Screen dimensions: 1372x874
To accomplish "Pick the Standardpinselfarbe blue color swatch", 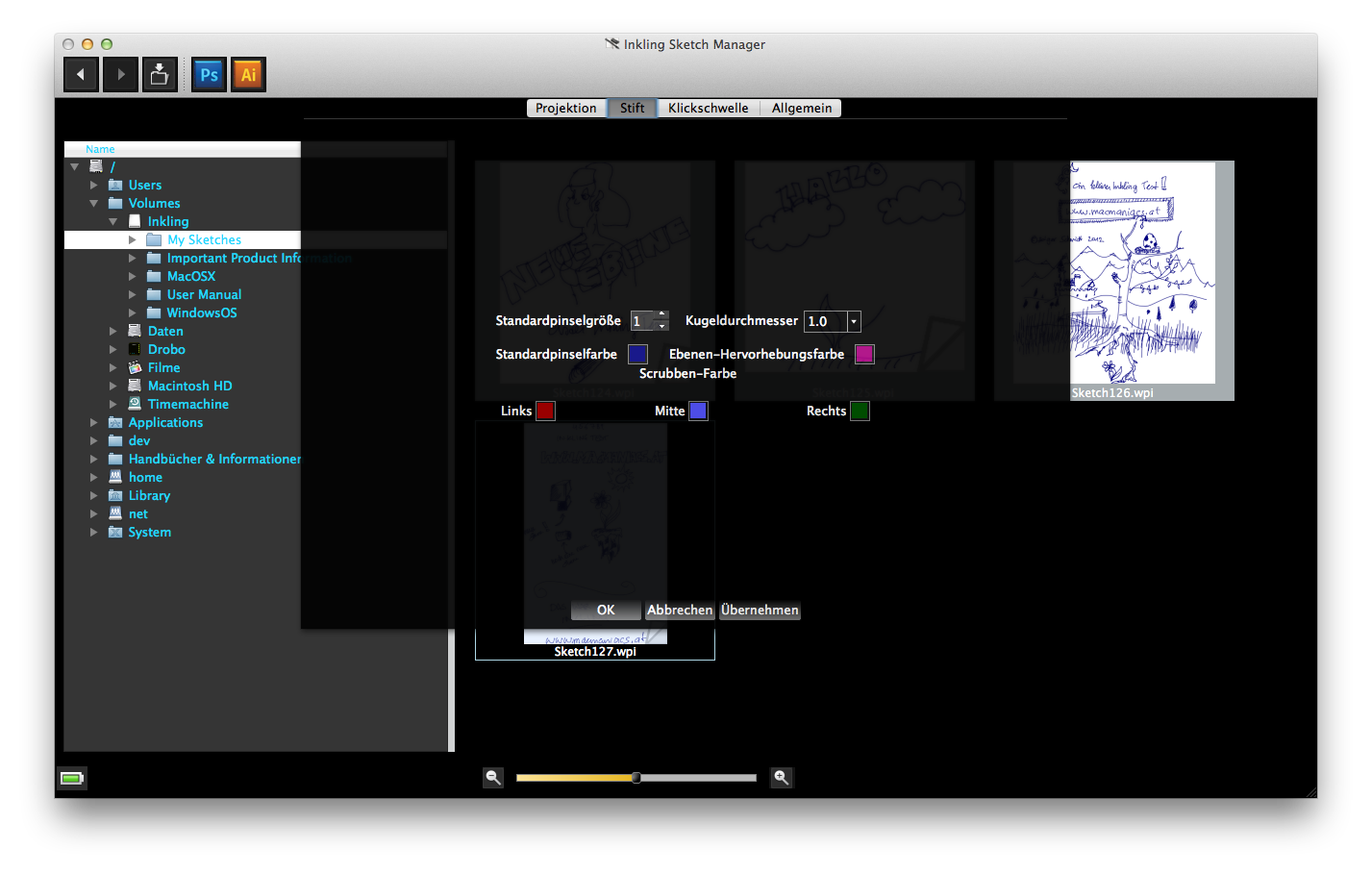I will 637,354.
